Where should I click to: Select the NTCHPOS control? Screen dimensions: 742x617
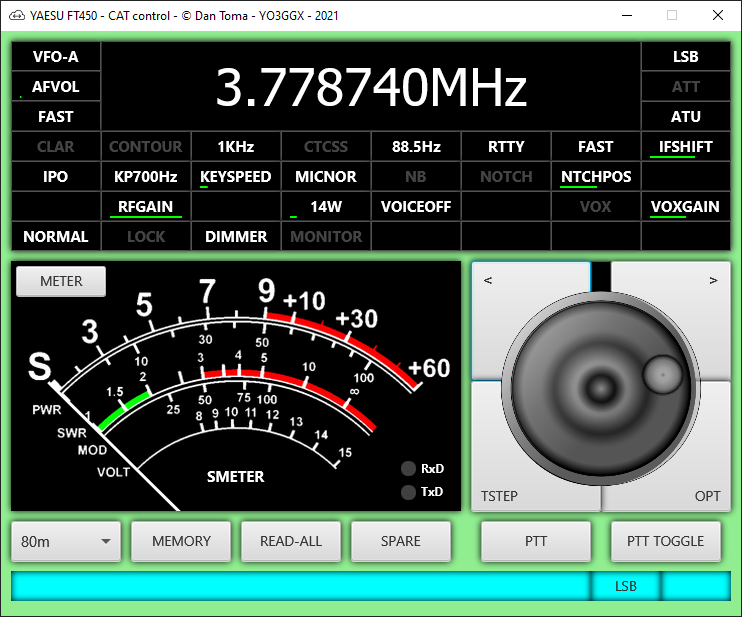coord(596,176)
